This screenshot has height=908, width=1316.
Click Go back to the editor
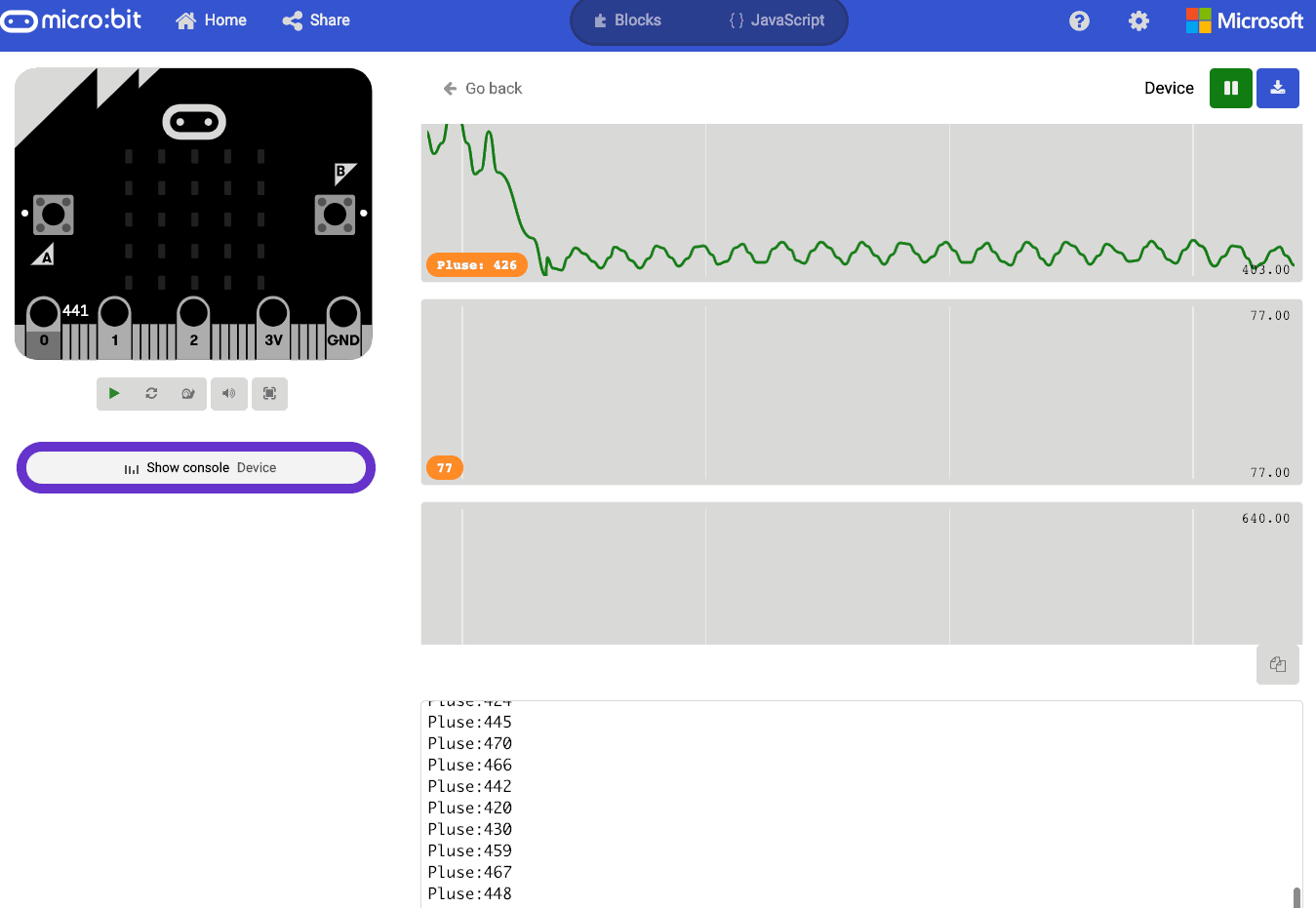(482, 88)
